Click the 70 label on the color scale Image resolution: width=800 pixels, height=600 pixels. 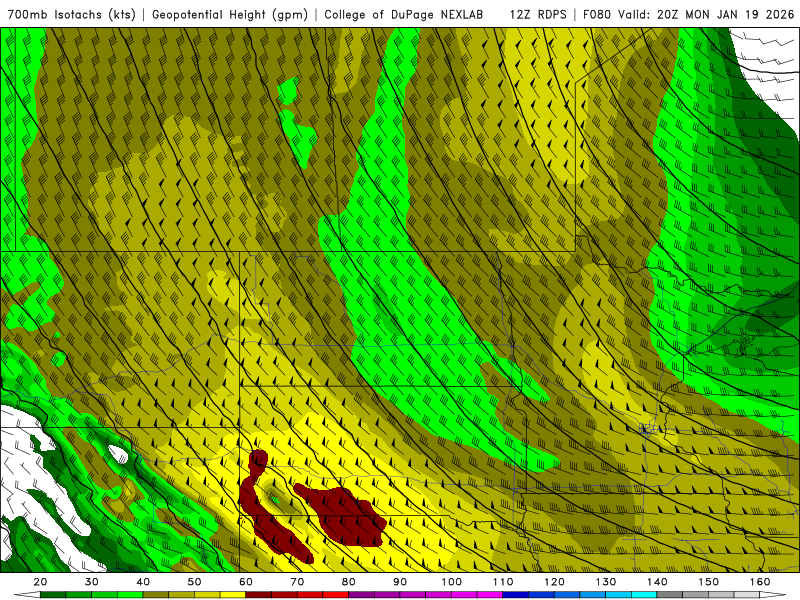[x=297, y=582]
